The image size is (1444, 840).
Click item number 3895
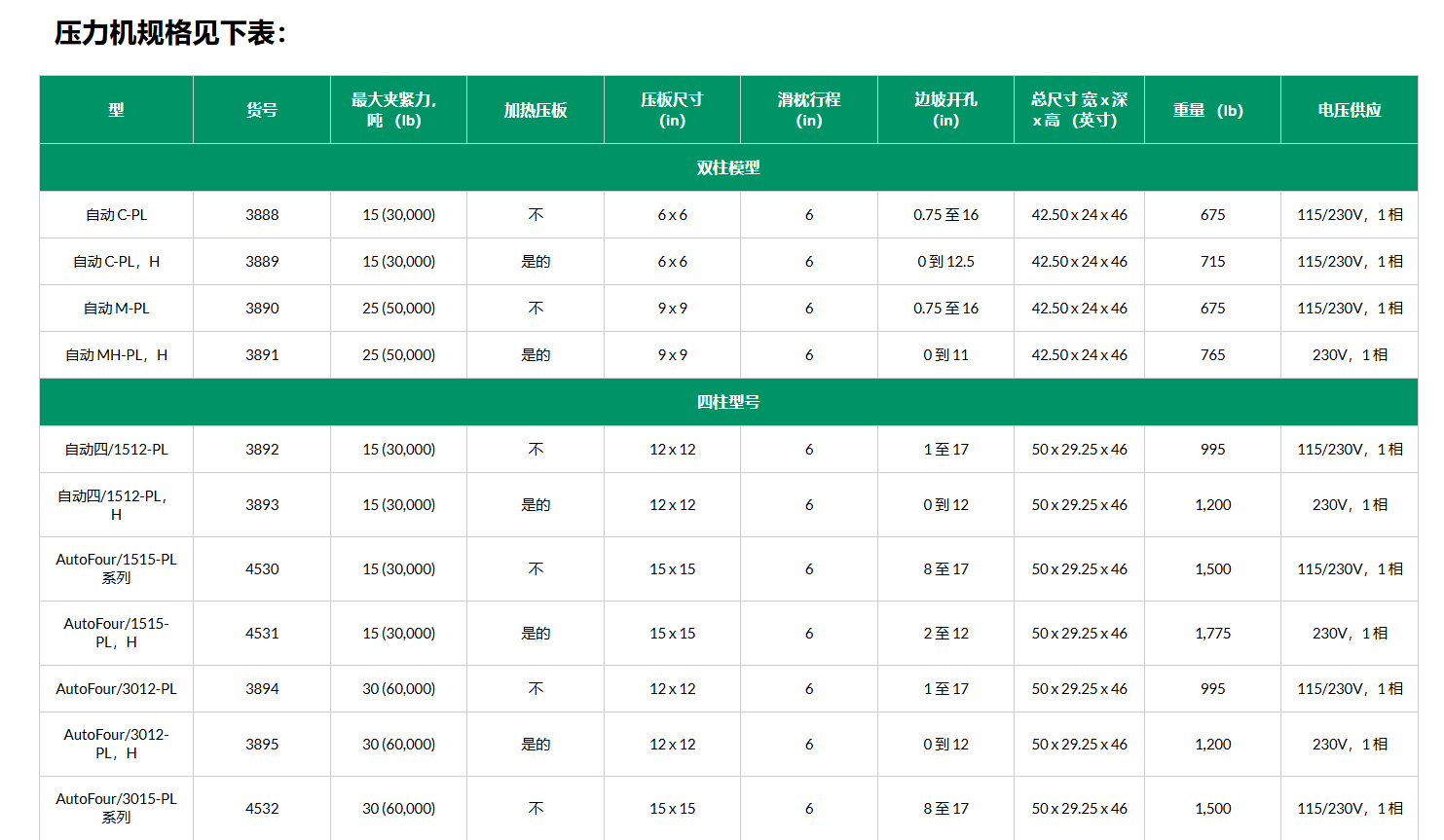coord(262,745)
